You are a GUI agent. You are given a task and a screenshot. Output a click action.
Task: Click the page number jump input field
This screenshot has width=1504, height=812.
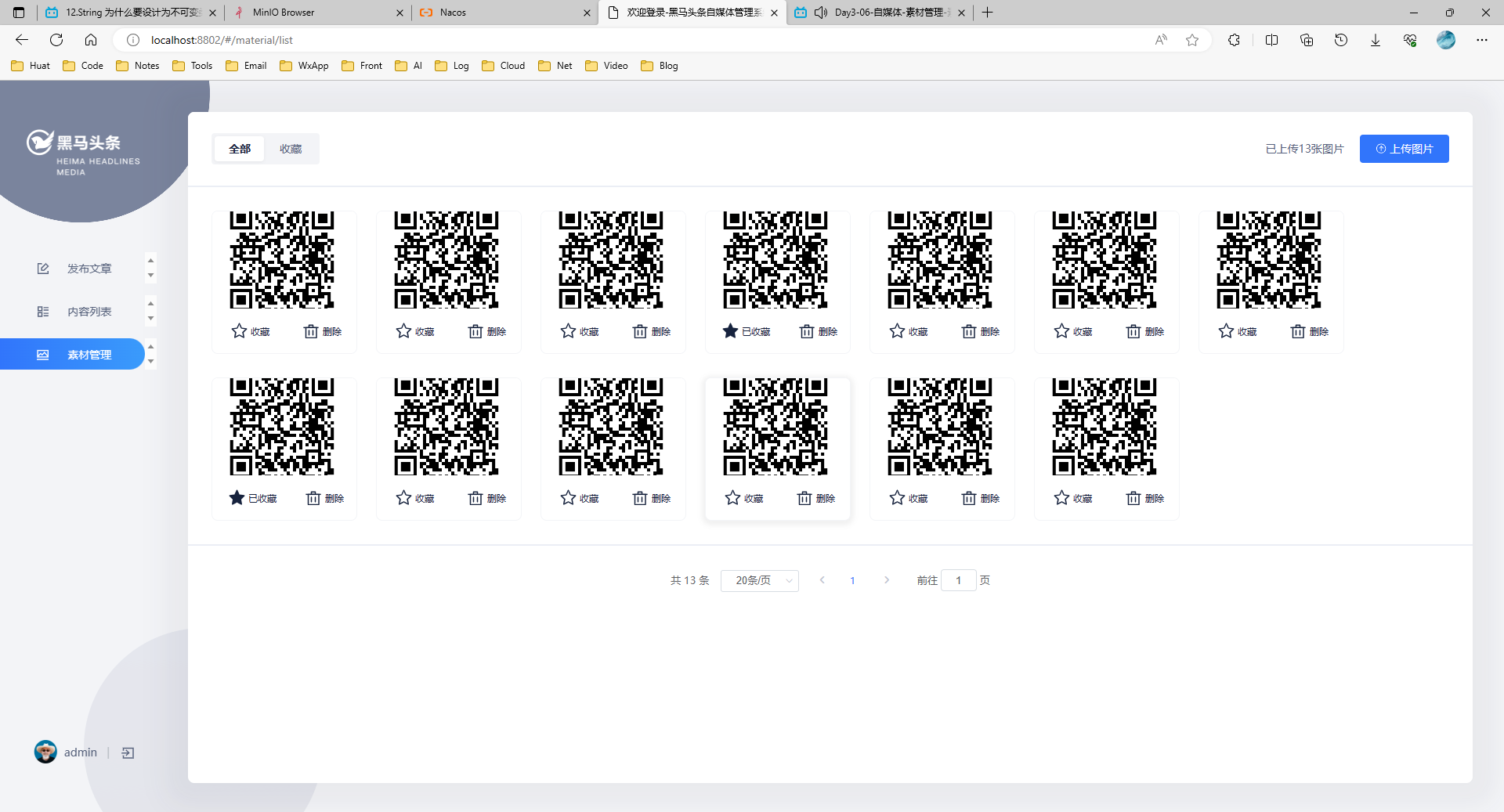[x=958, y=580]
